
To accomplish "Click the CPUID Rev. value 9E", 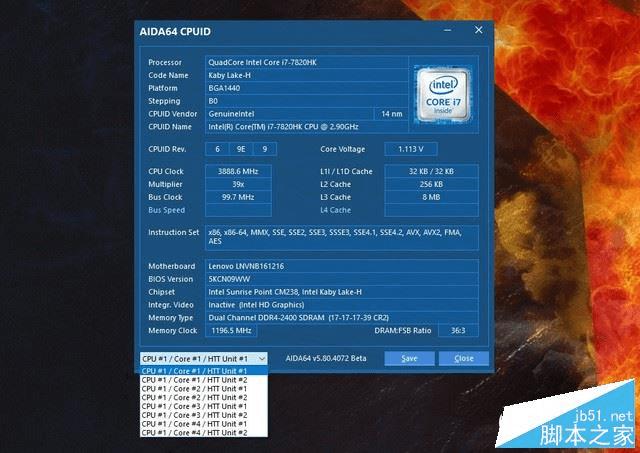I will pyautogui.click(x=241, y=149).
